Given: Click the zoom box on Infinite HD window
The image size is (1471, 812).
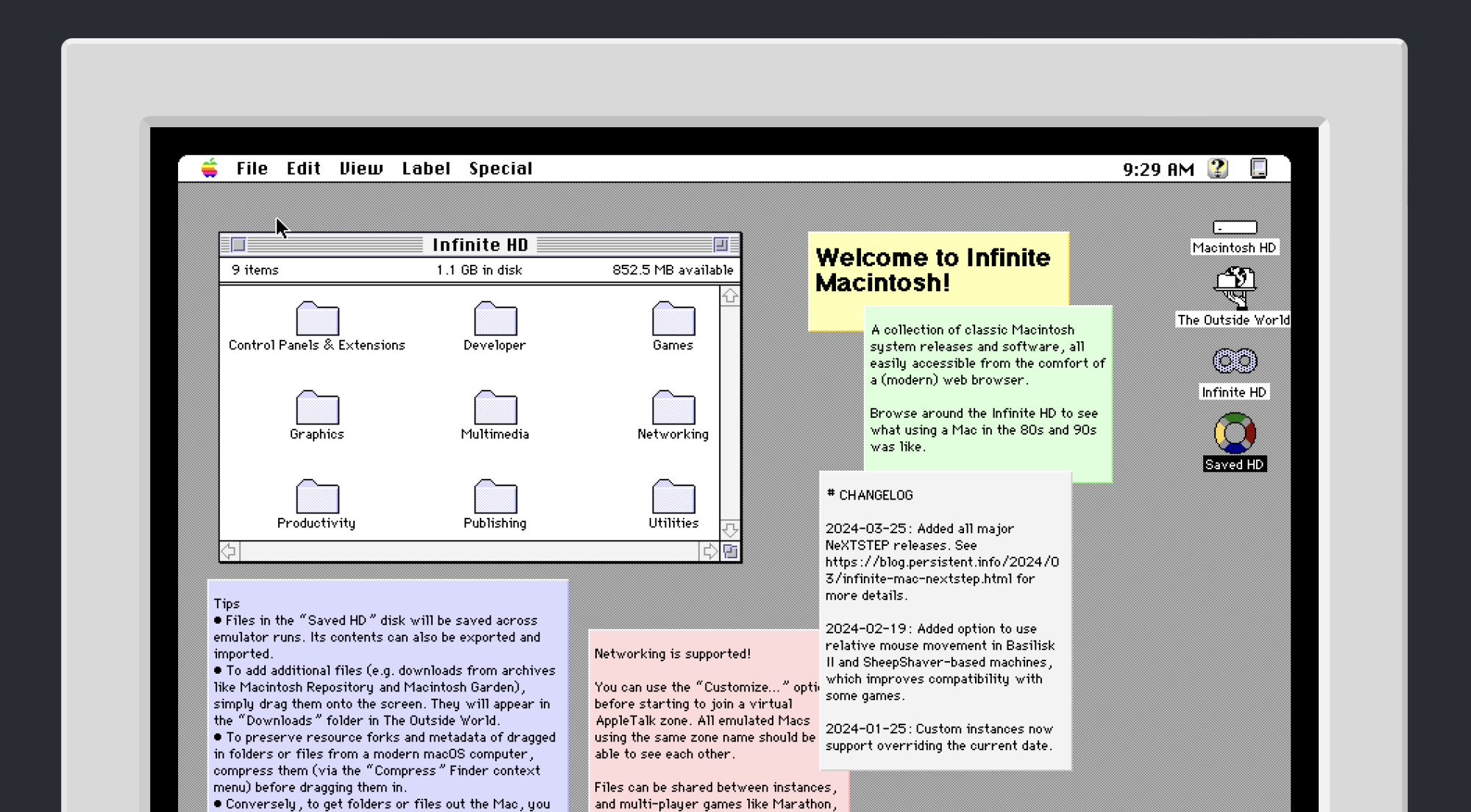Looking at the screenshot, I should click(x=721, y=244).
